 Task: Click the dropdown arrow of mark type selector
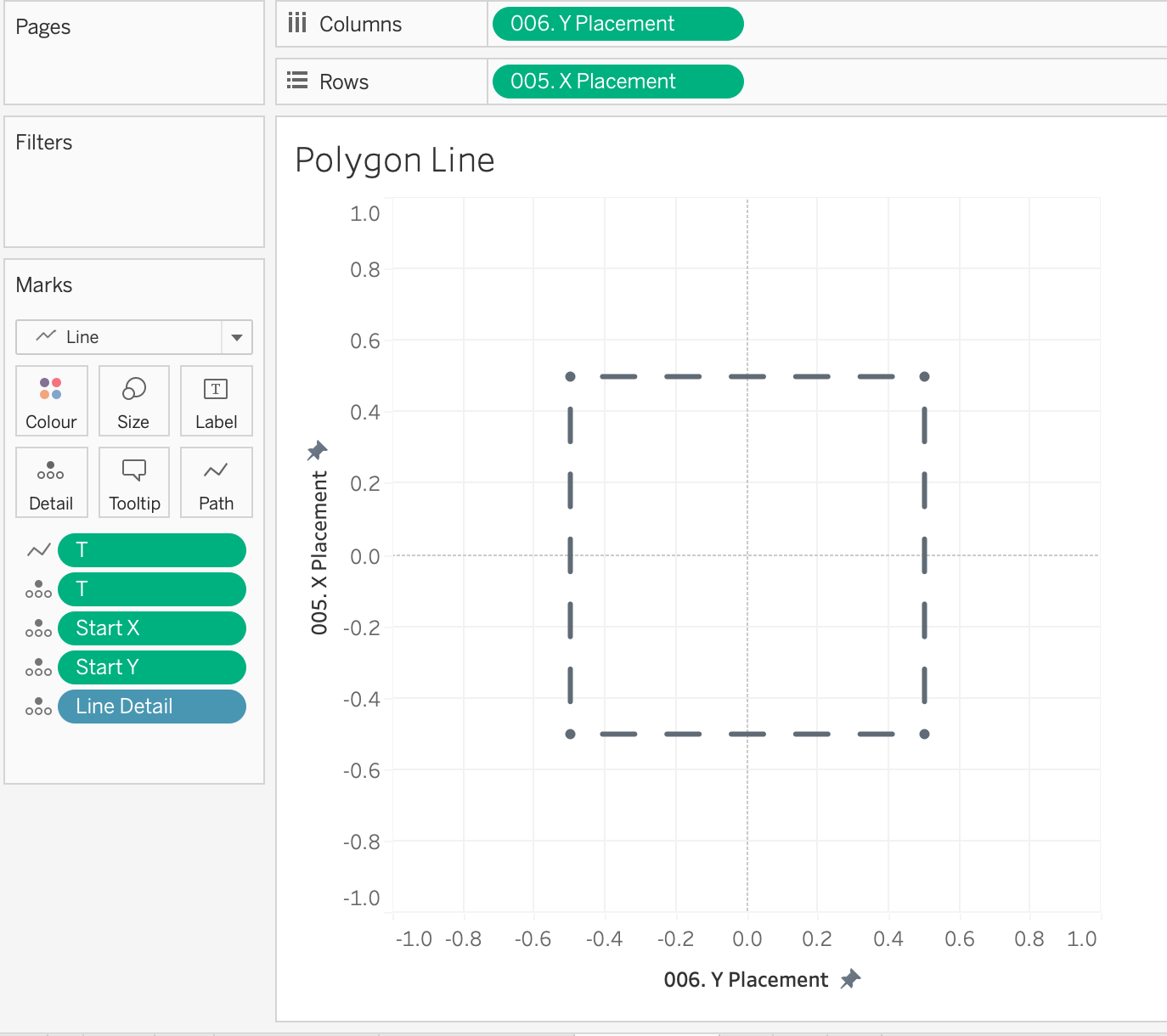tap(237, 337)
